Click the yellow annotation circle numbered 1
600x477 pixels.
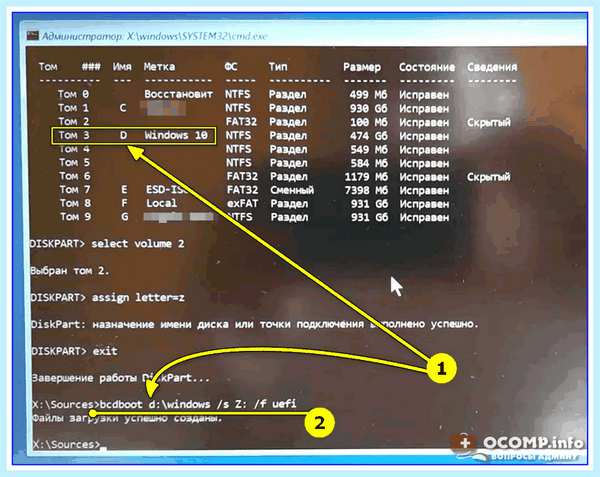point(442,368)
